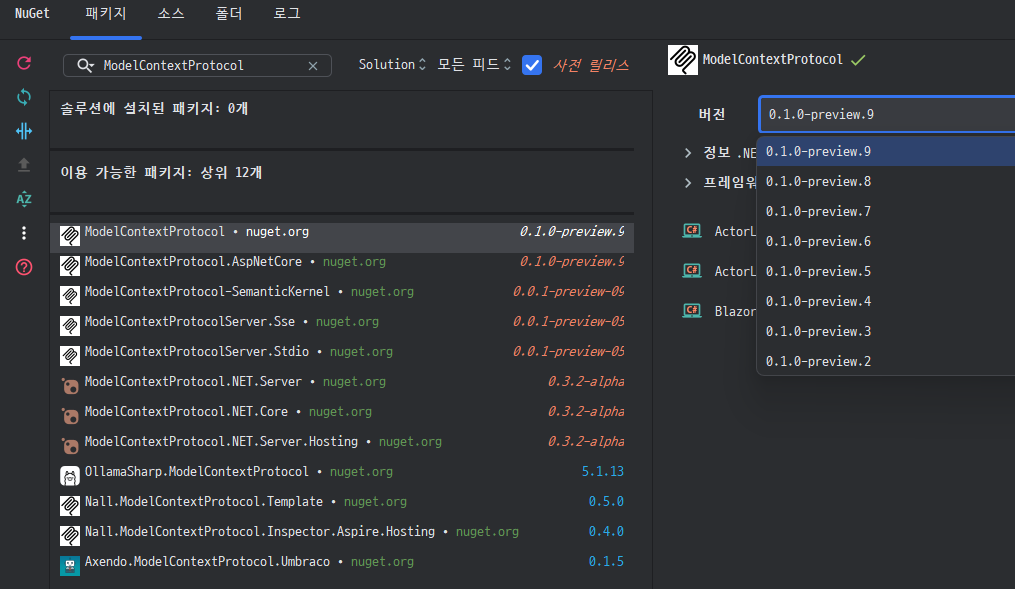The height and width of the screenshot is (589, 1015).
Task: Click the upgrade packages arrow icon
Action: (24, 165)
